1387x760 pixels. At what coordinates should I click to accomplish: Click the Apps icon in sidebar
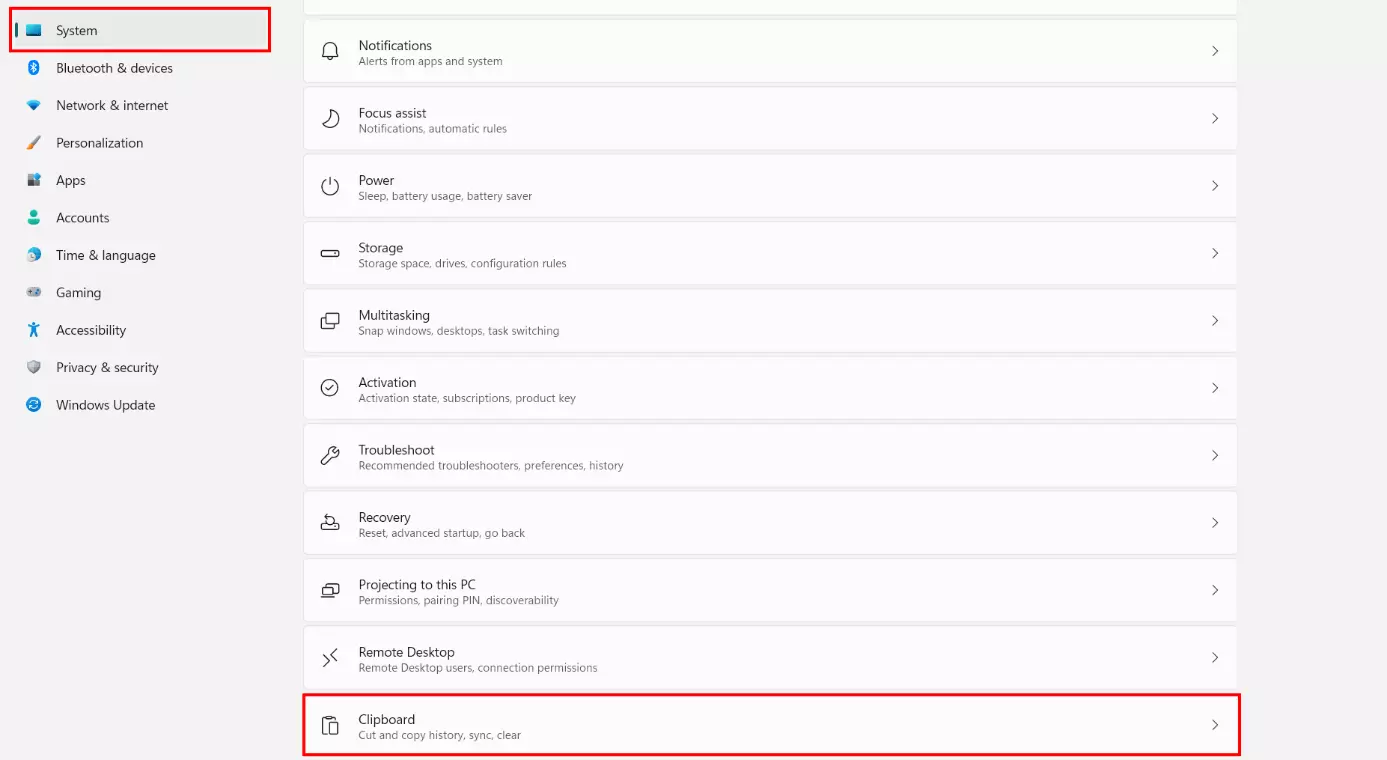pyautogui.click(x=34, y=180)
